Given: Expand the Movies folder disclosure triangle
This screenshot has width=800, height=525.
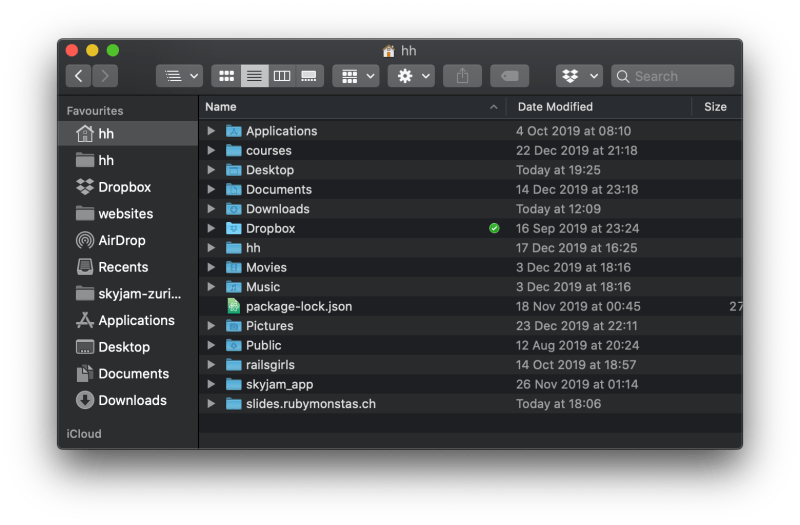Looking at the screenshot, I should click(x=211, y=267).
